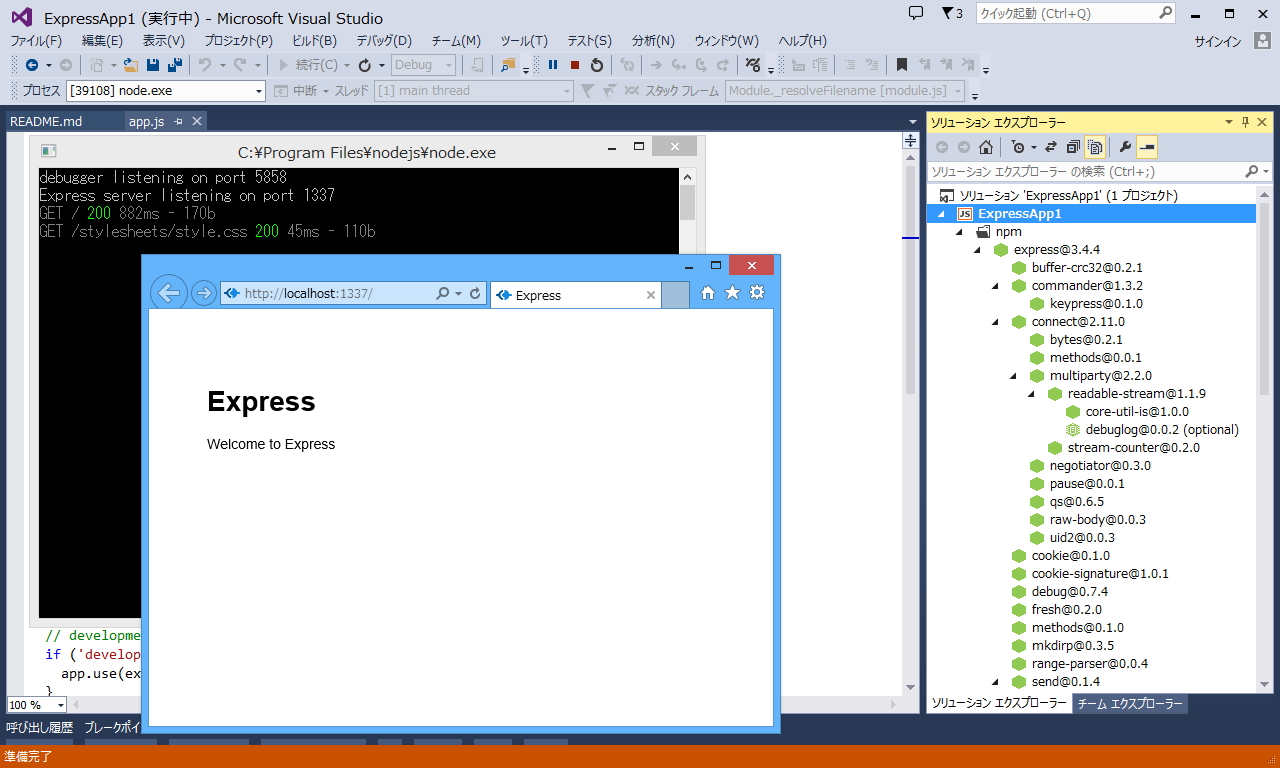This screenshot has width=1280, height=768.
Task: Open the browser Home icon
Action: click(x=708, y=293)
